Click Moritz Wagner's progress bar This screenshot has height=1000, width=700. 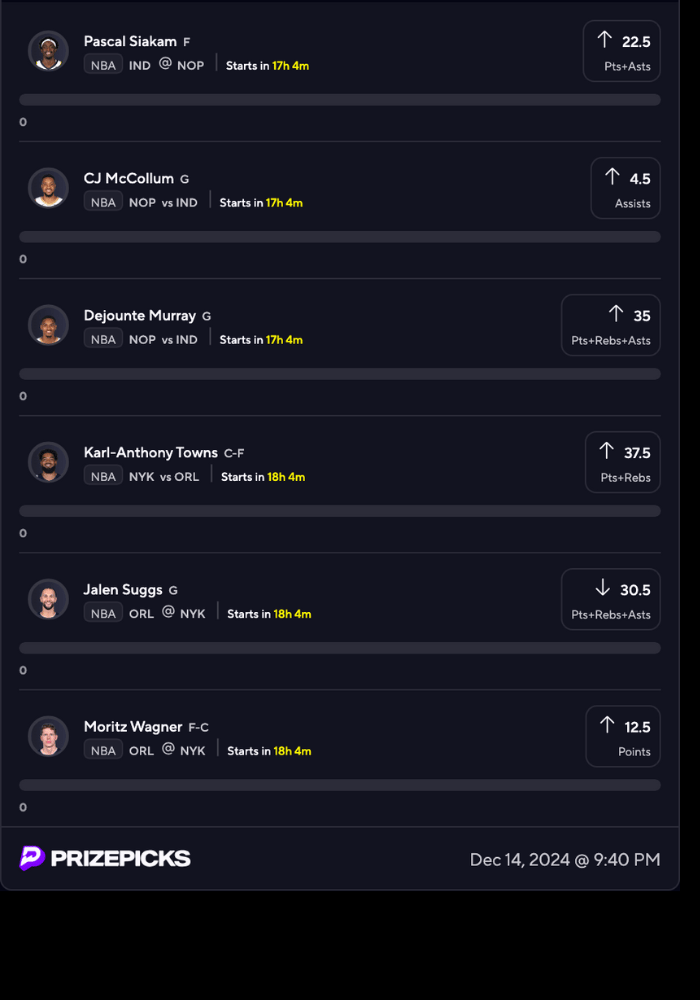340,785
